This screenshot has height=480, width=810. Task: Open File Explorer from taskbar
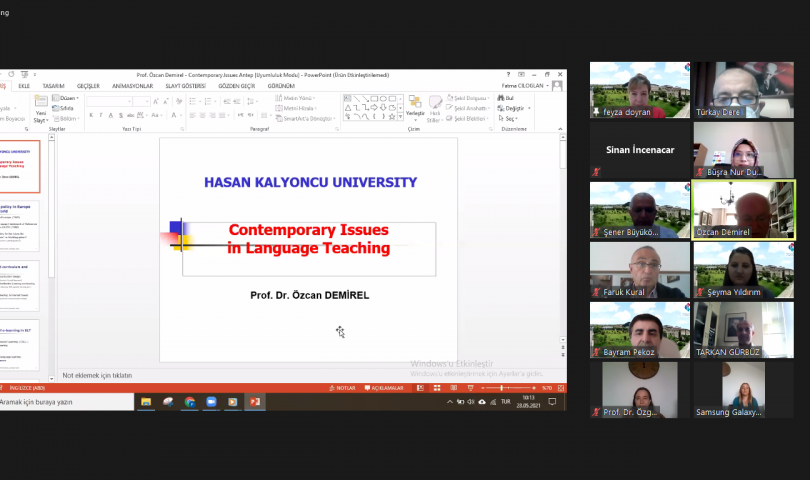pyautogui.click(x=146, y=402)
